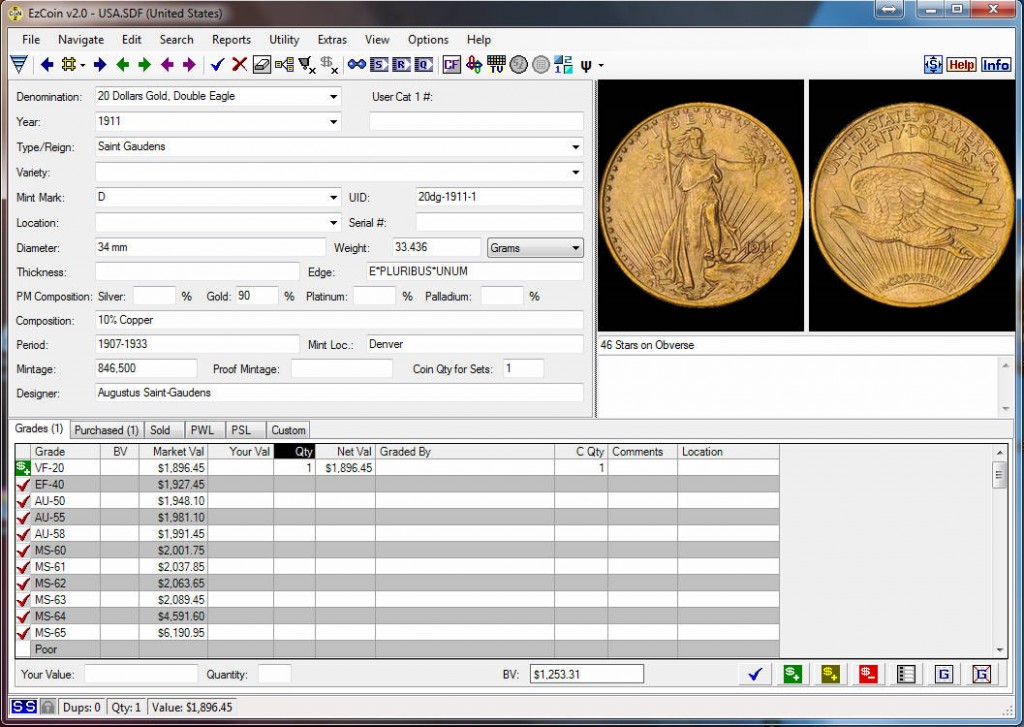This screenshot has width=1024, height=727.
Task: Open the Help icon in toolbar
Action: point(961,65)
